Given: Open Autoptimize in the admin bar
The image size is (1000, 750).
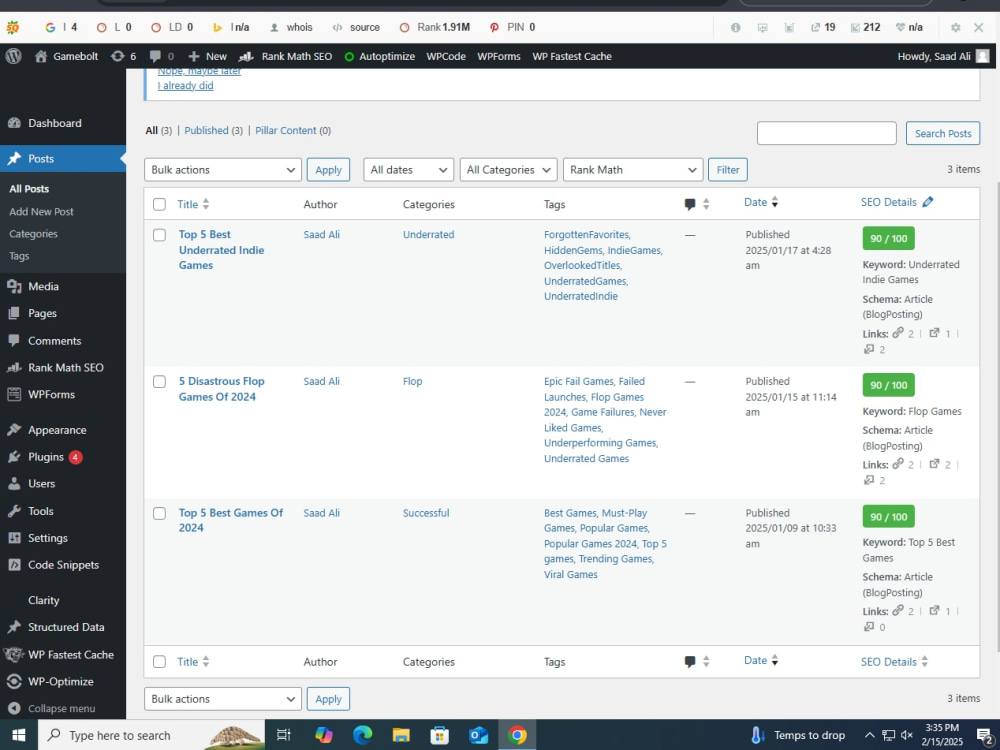Looking at the screenshot, I should [379, 56].
